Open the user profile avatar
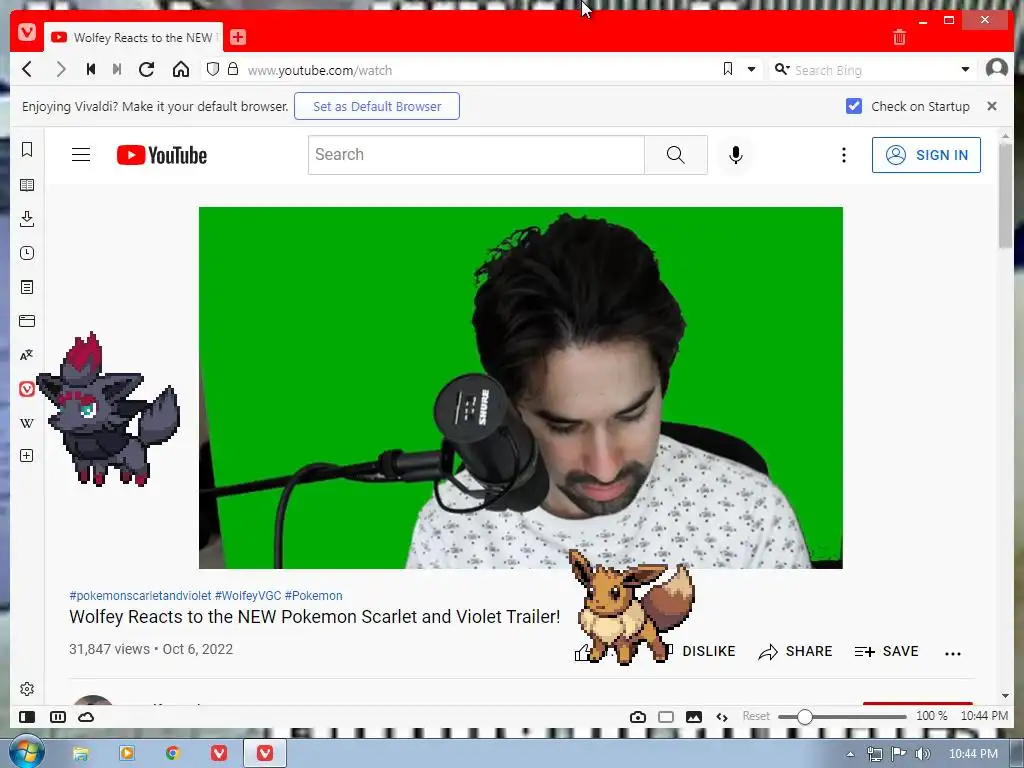 997,68
